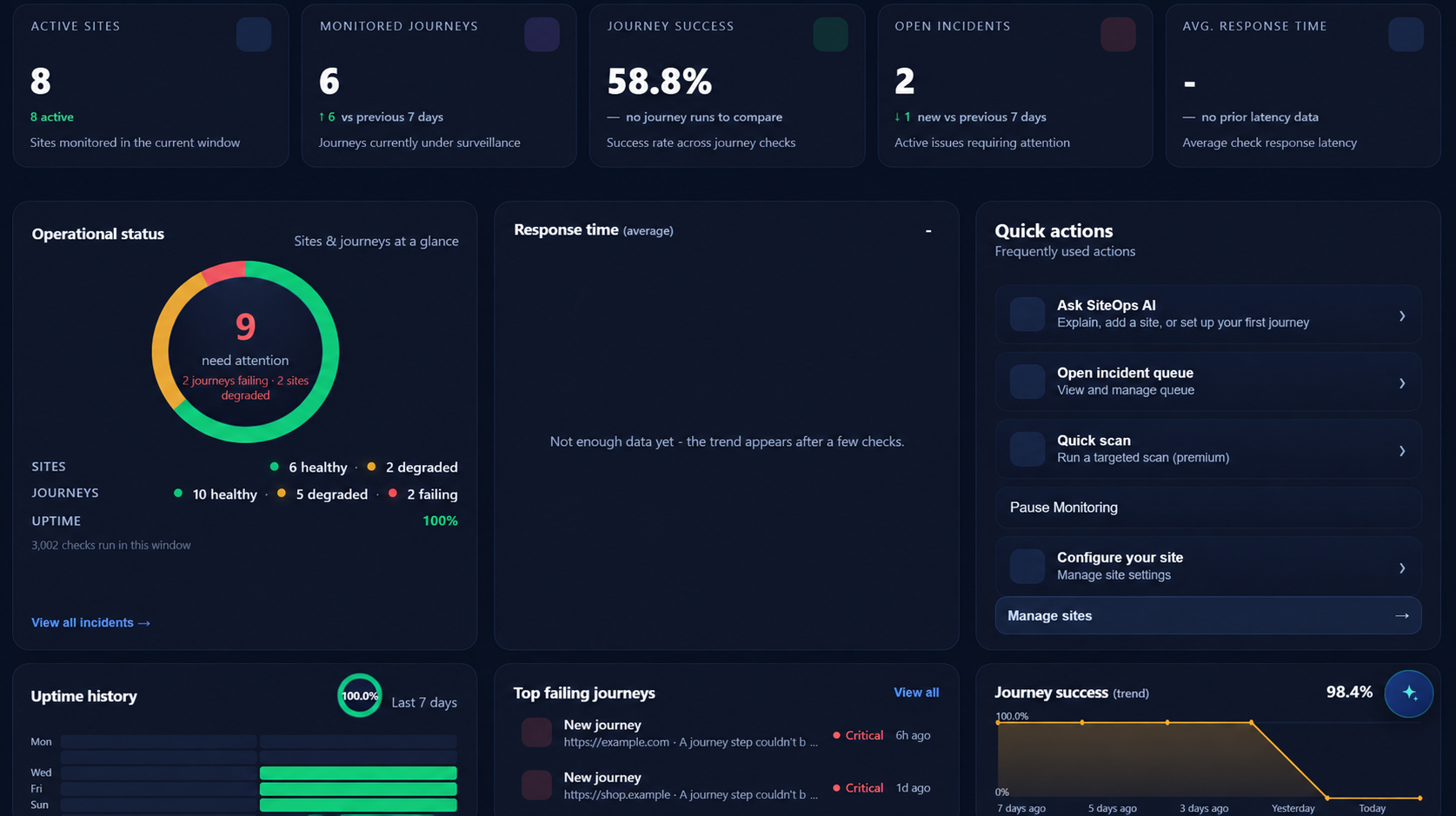Select the Open incident queue title
Image resolution: width=1456 pixels, height=816 pixels.
click(1125, 373)
